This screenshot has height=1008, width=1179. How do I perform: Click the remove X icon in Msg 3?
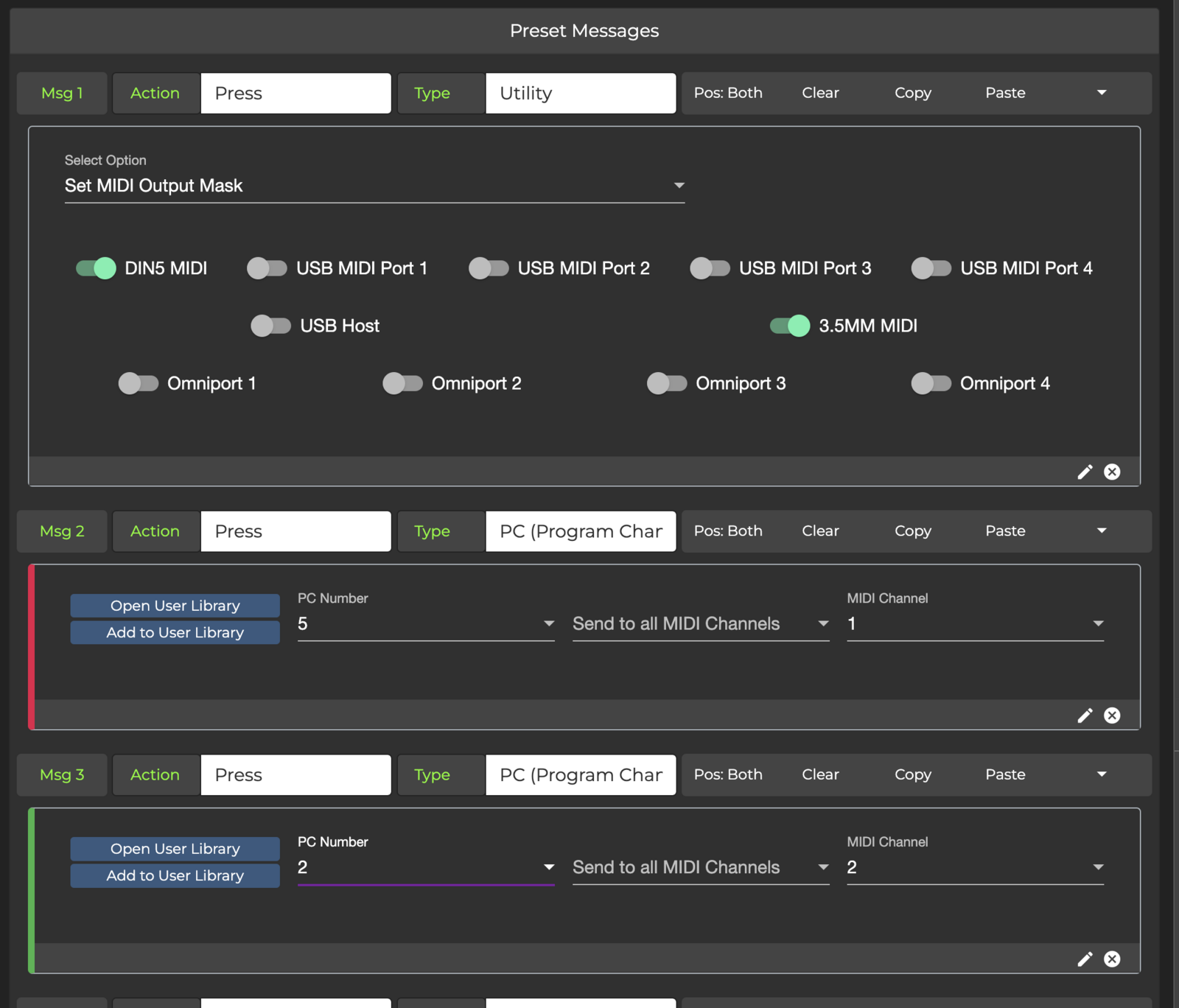1112,959
